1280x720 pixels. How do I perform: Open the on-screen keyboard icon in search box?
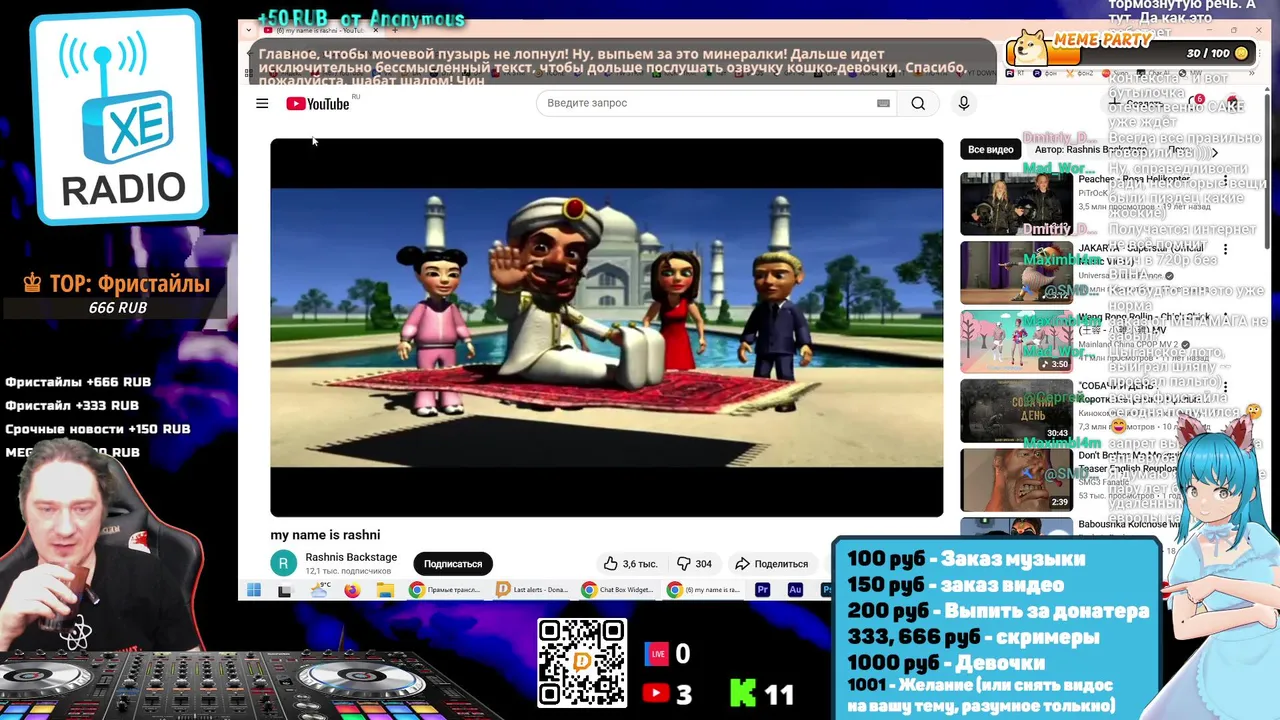tap(883, 103)
